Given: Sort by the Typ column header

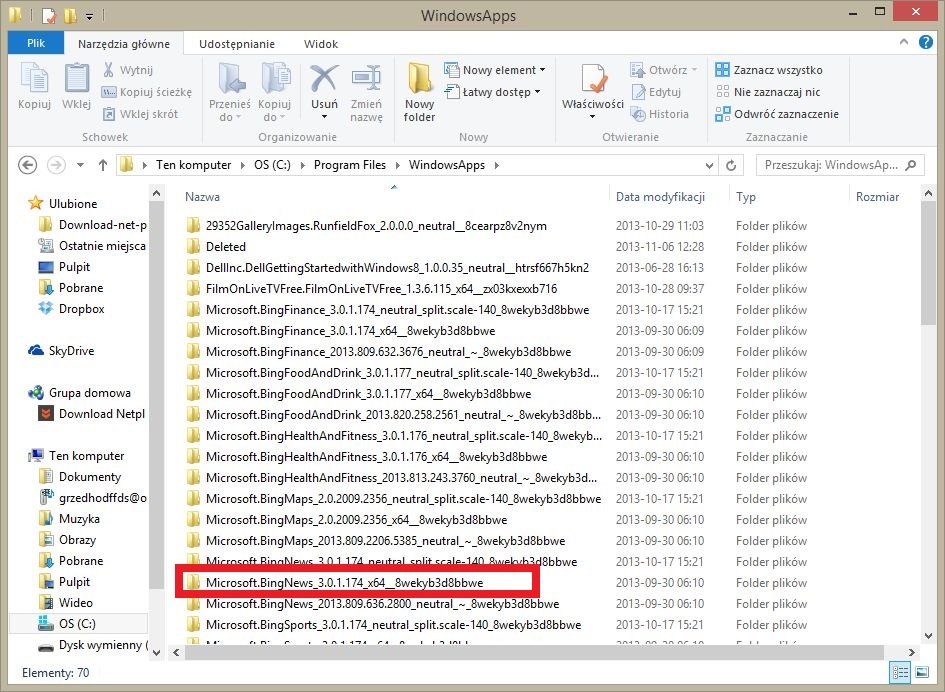Looking at the screenshot, I should (x=746, y=197).
